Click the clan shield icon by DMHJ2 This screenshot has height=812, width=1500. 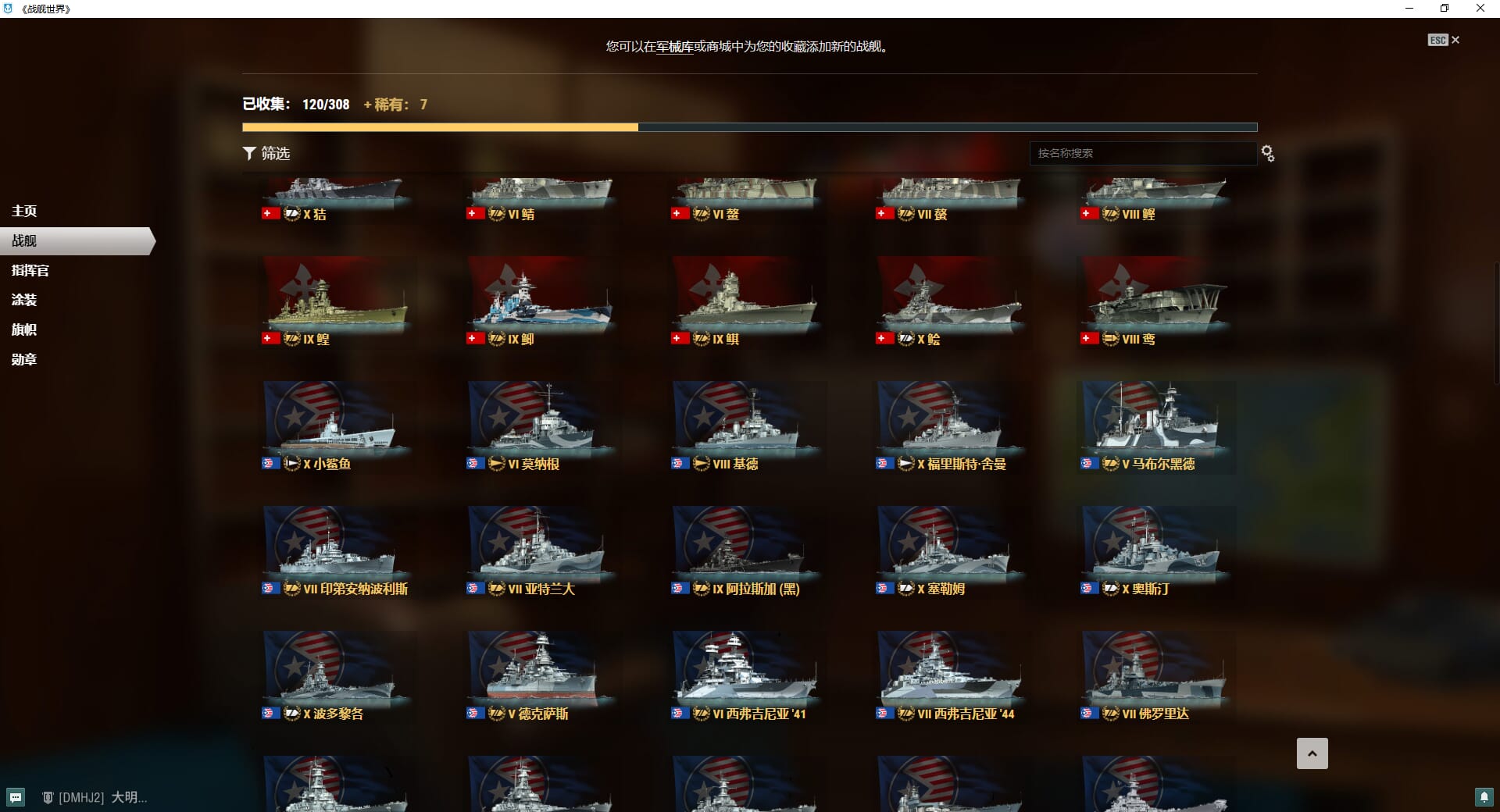pos(48,797)
